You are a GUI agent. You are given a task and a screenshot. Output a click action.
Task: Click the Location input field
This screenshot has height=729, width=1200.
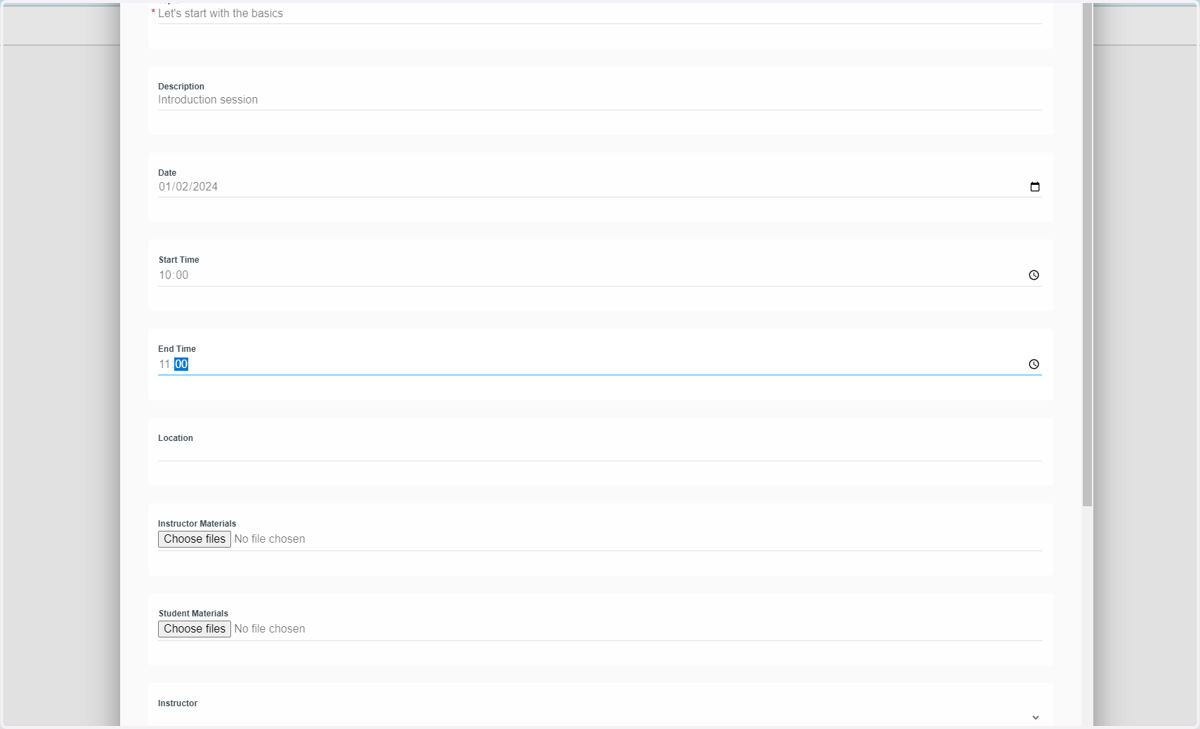[x=600, y=452]
